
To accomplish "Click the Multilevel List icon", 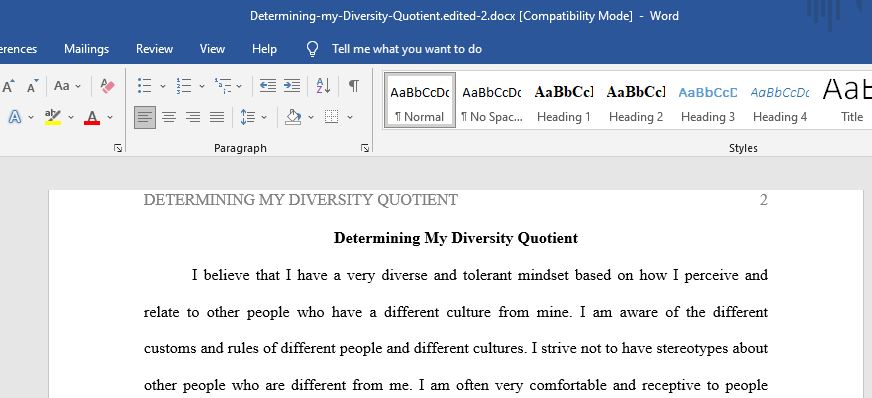I will pyautogui.click(x=223, y=86).
